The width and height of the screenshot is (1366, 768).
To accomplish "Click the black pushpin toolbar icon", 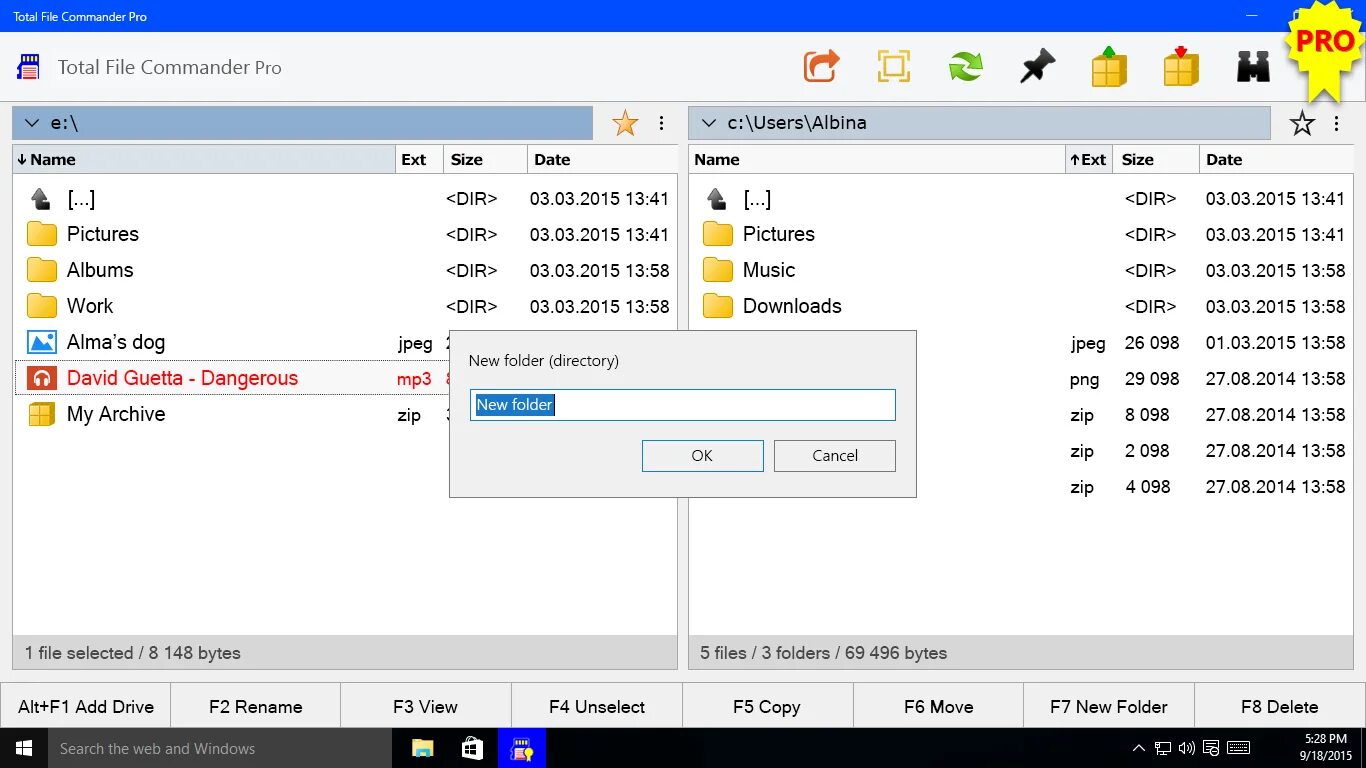I will click(1037, 67).
